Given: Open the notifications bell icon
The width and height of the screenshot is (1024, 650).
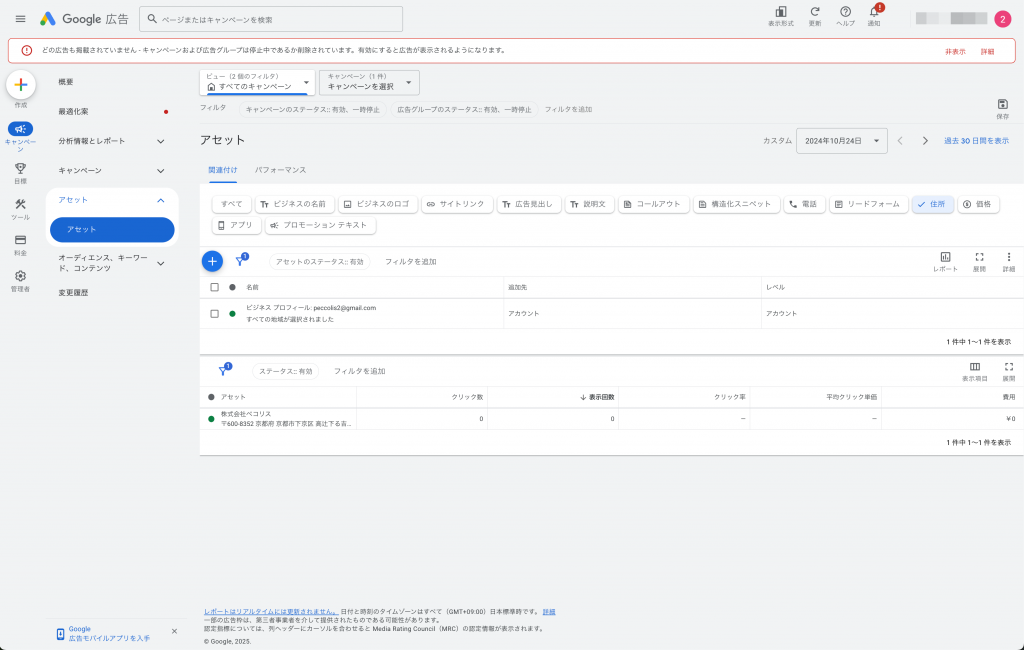Looking at the screenshot, I should 874,12.
